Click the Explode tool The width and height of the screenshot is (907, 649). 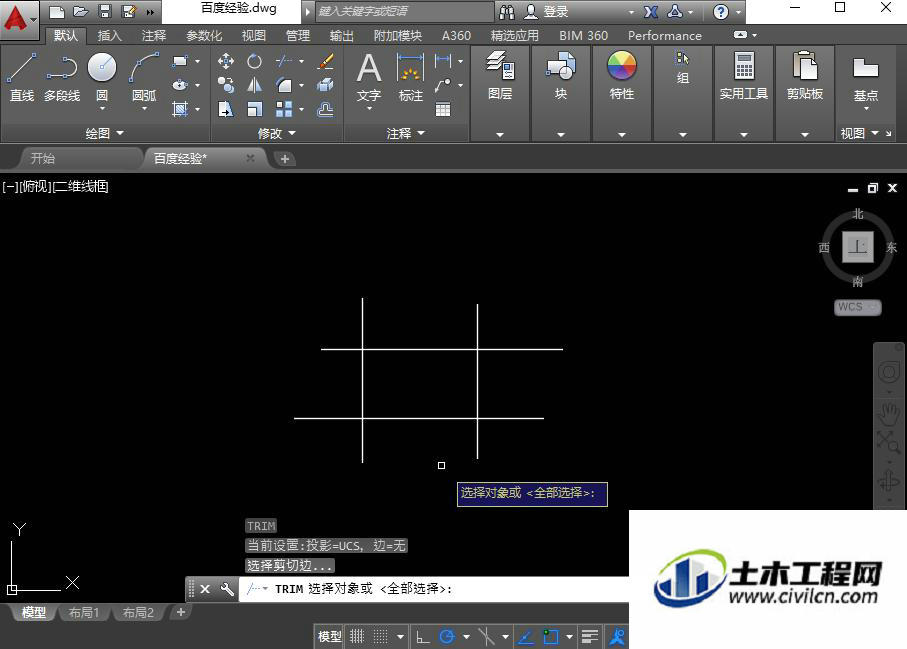[326, 85]
